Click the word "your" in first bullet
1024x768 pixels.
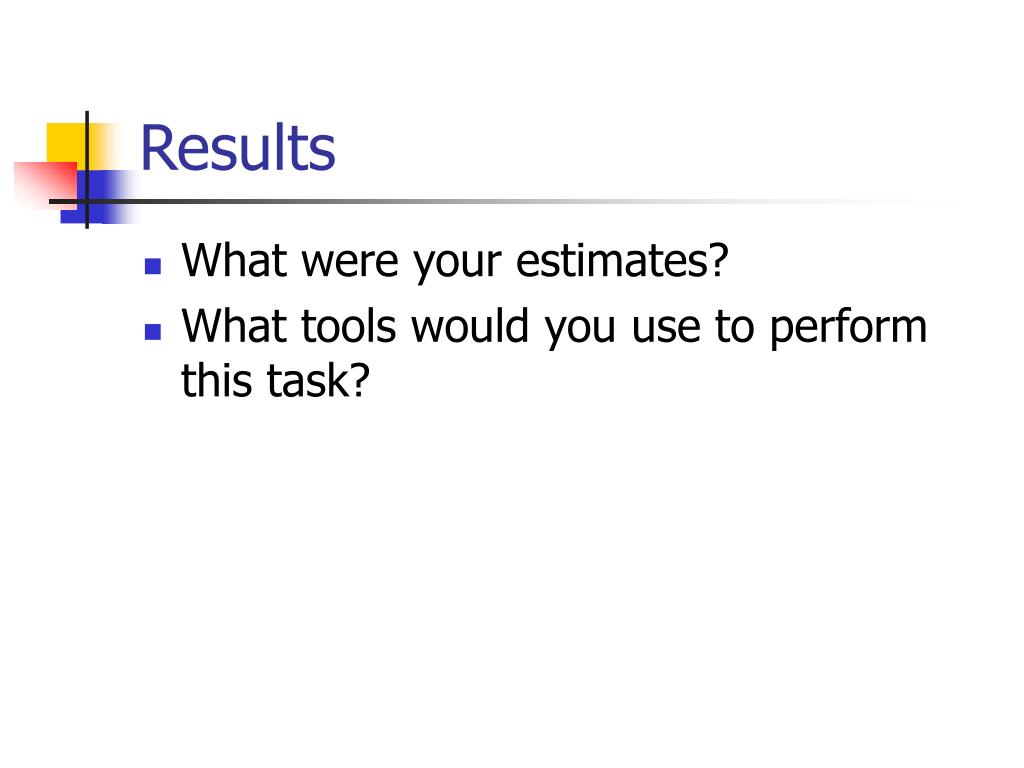(x=456, y=264)
